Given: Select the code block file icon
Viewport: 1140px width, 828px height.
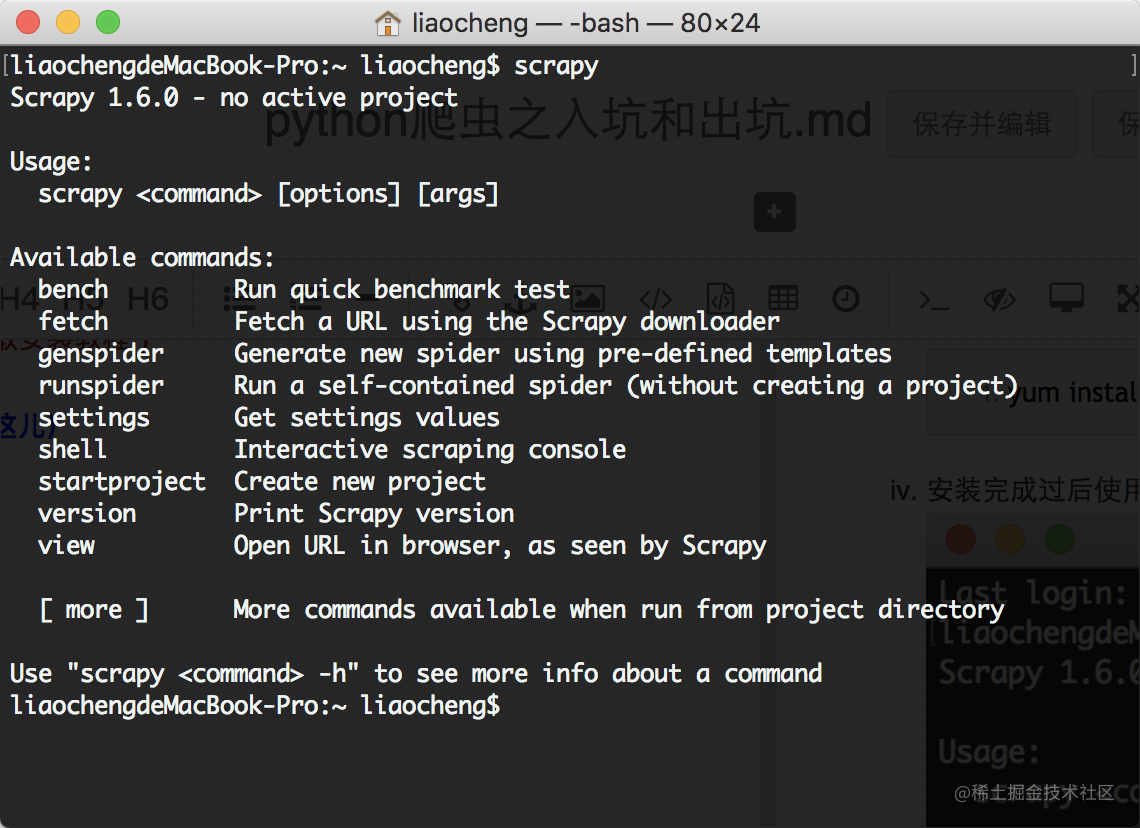Looking at the screenshot, I should click(720, 299).
